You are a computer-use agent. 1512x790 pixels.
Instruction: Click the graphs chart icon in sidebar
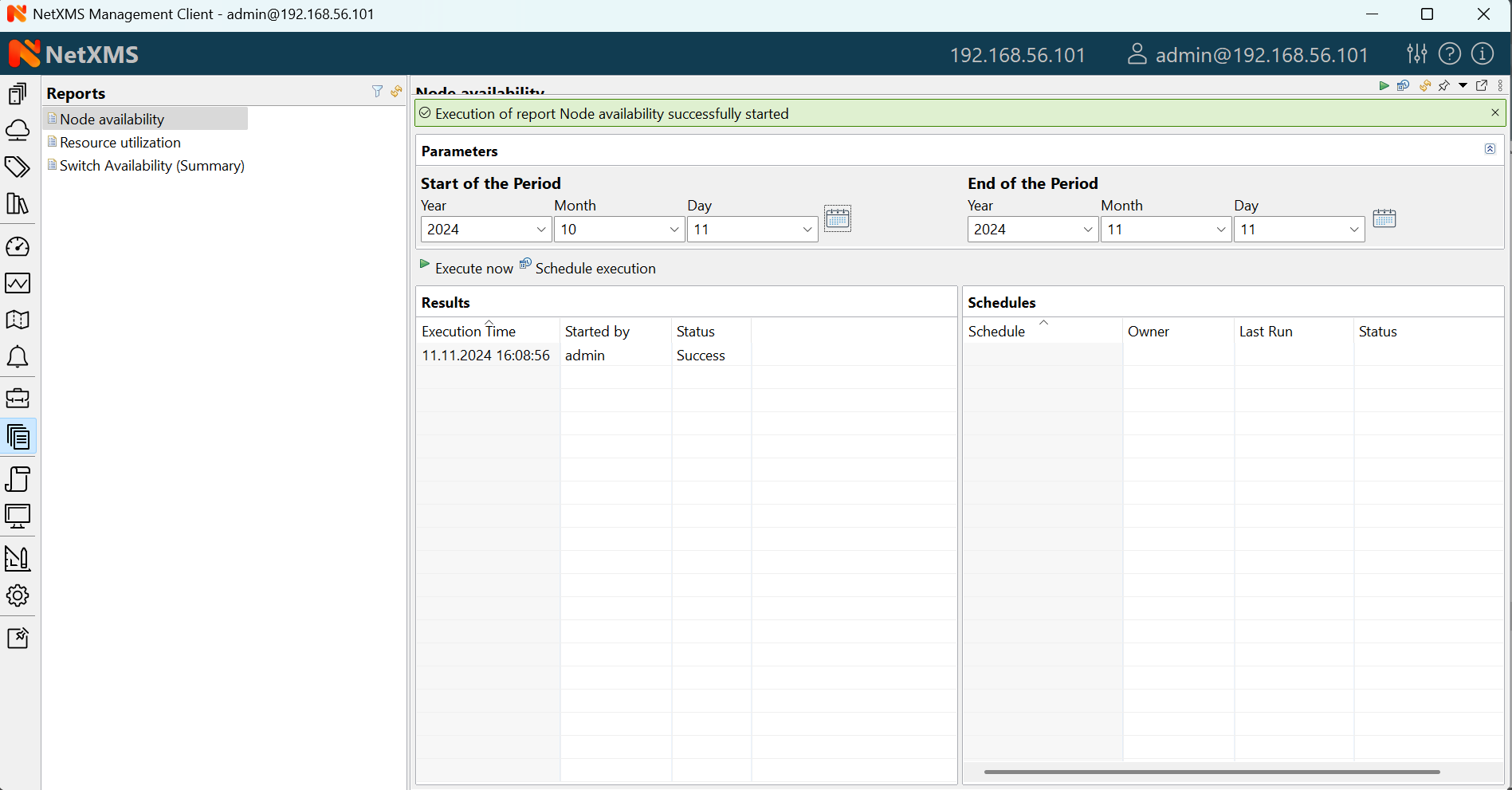coord(18,283)
